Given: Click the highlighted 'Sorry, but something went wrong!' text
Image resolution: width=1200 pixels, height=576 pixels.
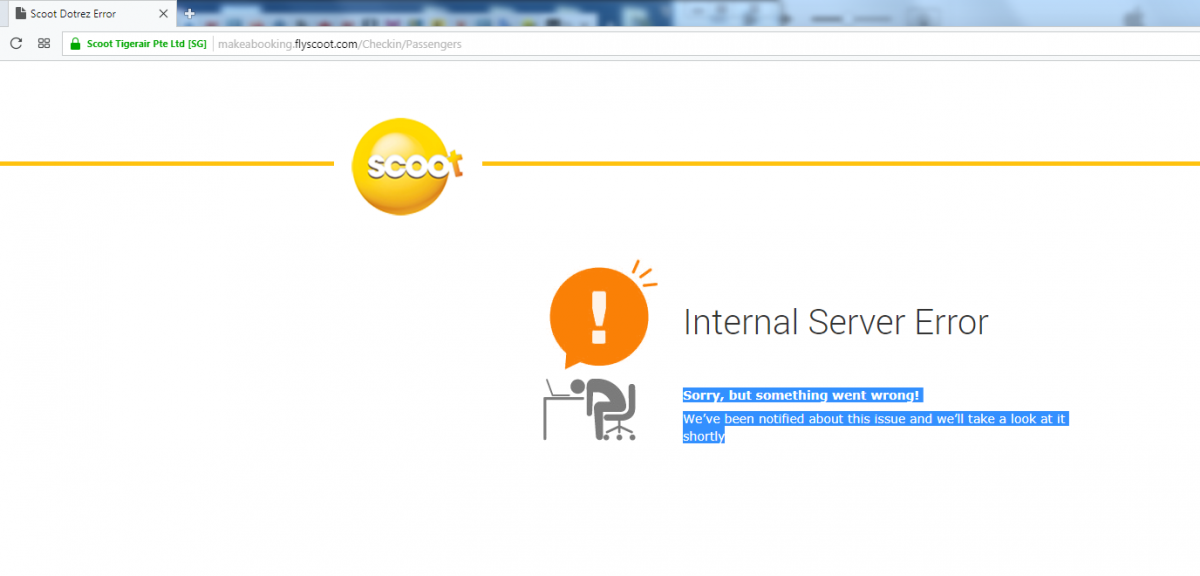Looking at the screenshot, I should pyautogui.click(x=801, y=395).
